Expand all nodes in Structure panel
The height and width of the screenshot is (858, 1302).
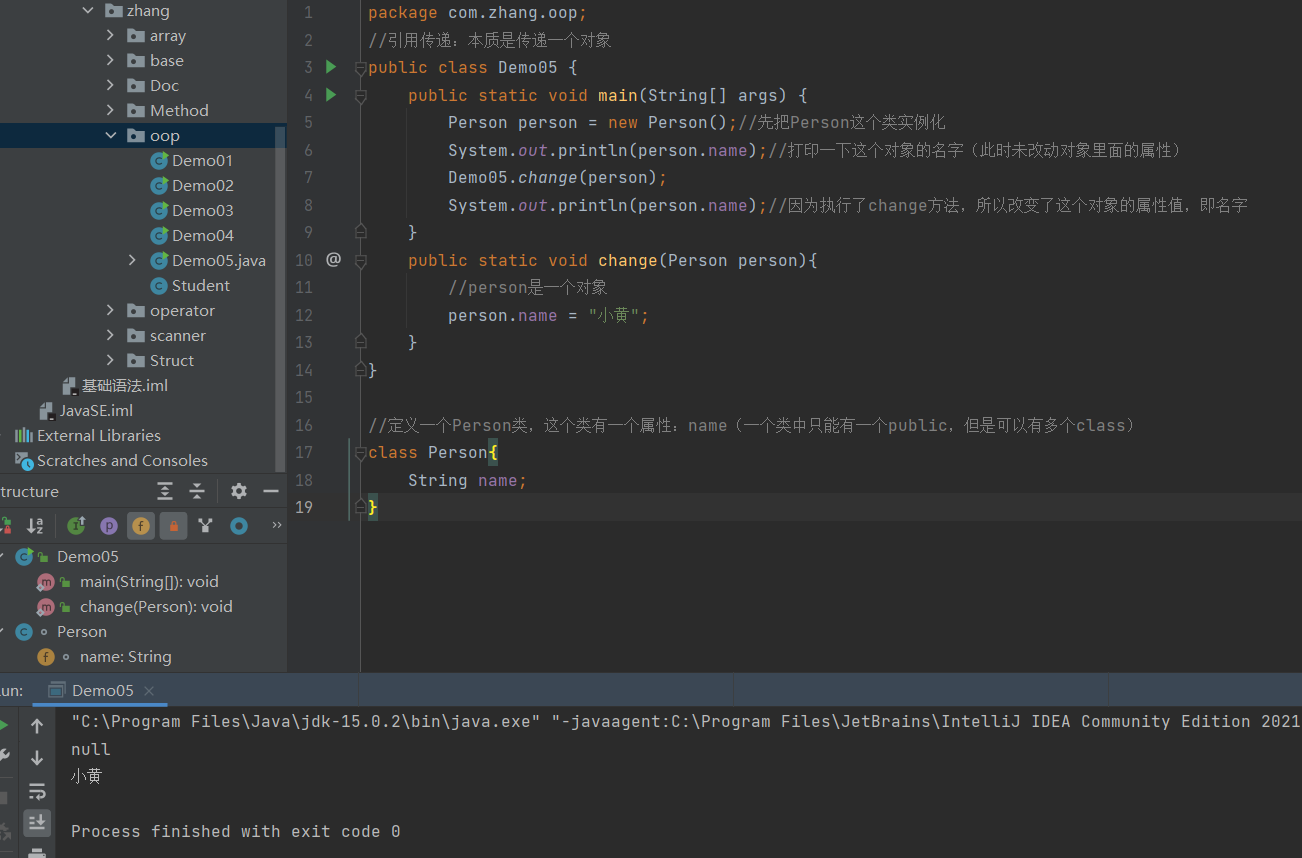(x=165, y=491)
